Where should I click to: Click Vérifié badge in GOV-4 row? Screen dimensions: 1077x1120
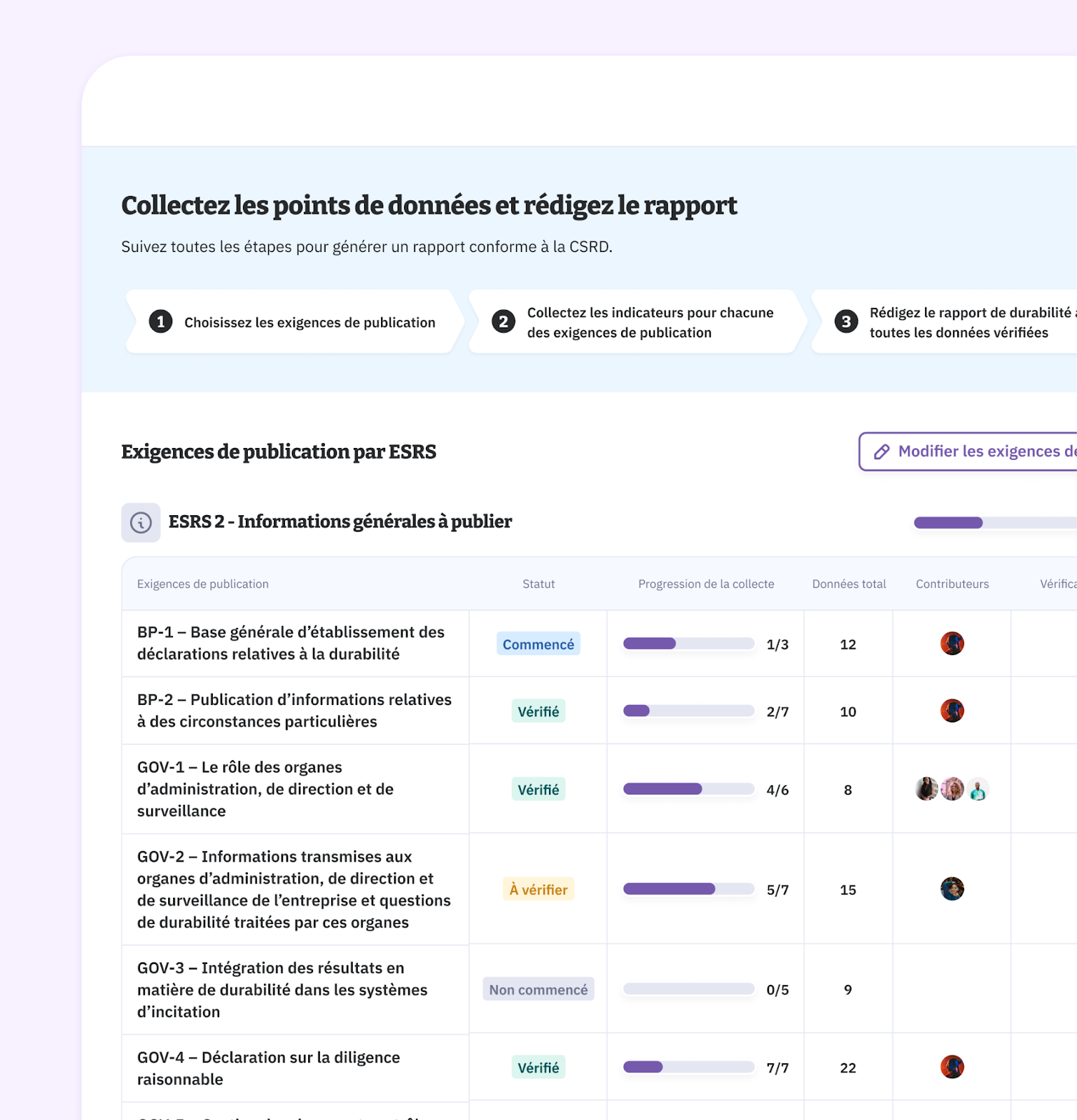click(x=538, y=1067)
